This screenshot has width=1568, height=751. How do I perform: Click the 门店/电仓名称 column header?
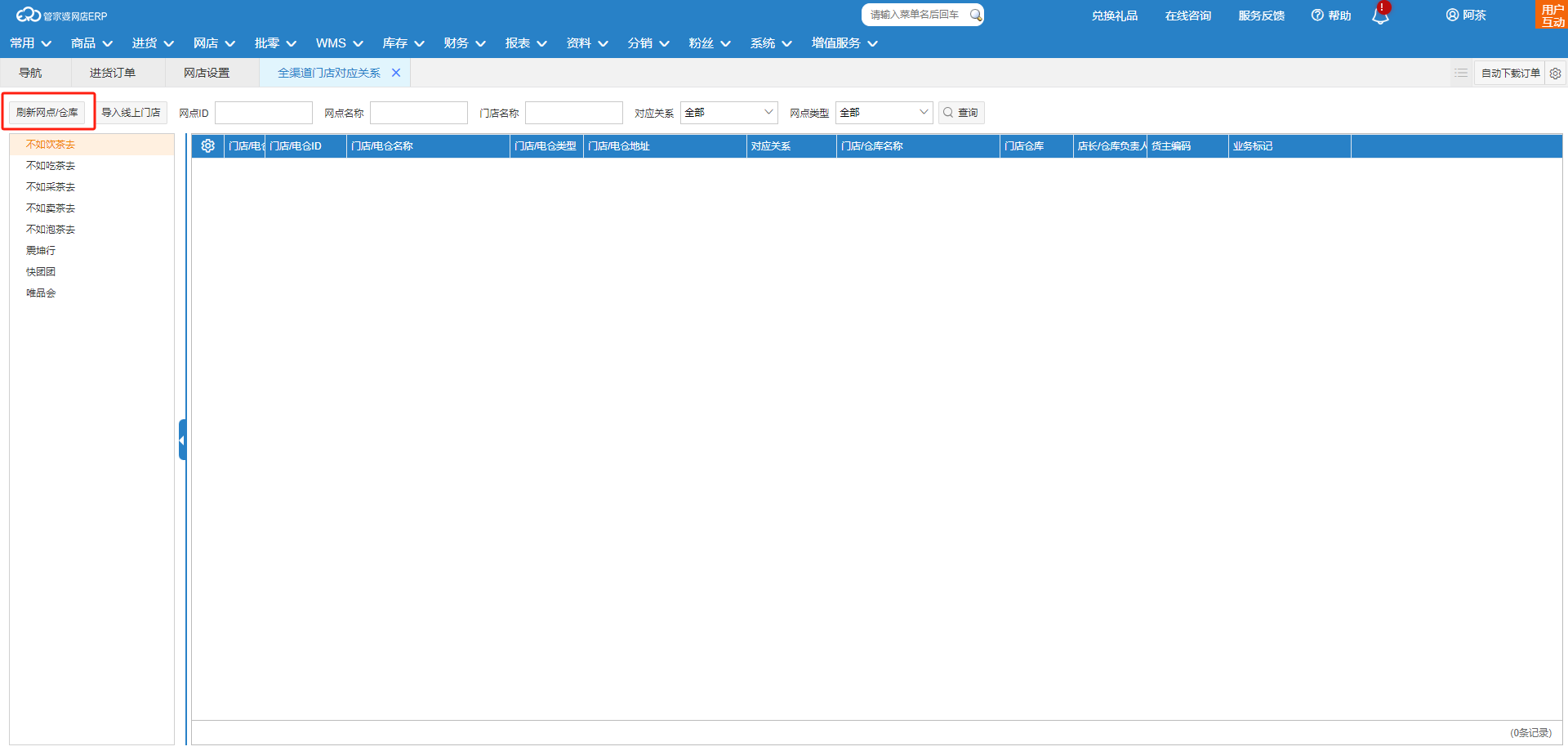429,146
